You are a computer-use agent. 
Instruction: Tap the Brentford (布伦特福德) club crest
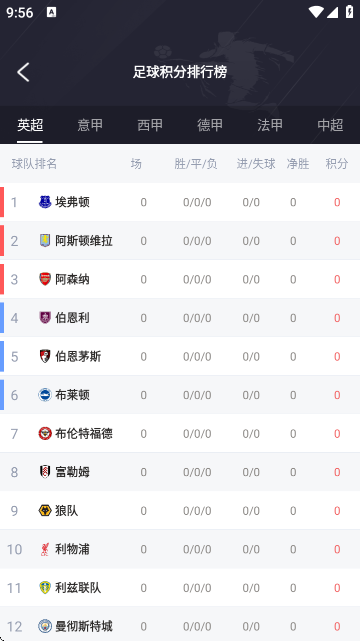point(45,433)
